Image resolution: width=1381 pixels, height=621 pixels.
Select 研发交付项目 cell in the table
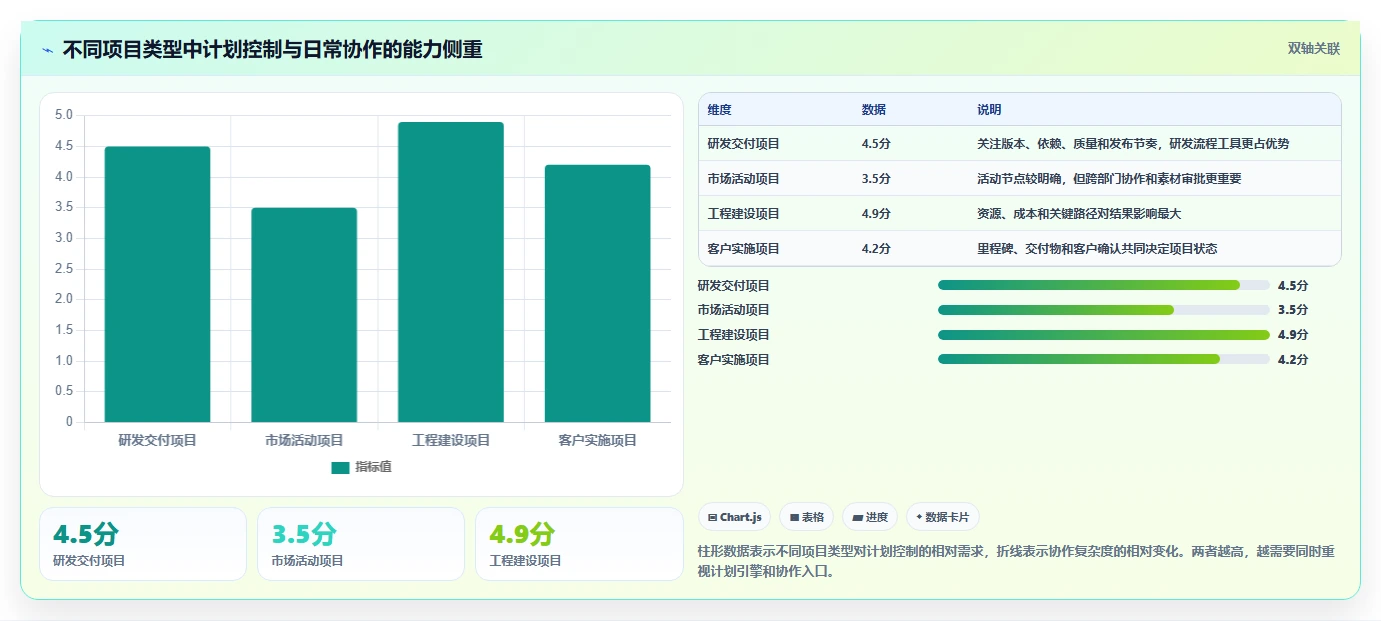point(744,144)
